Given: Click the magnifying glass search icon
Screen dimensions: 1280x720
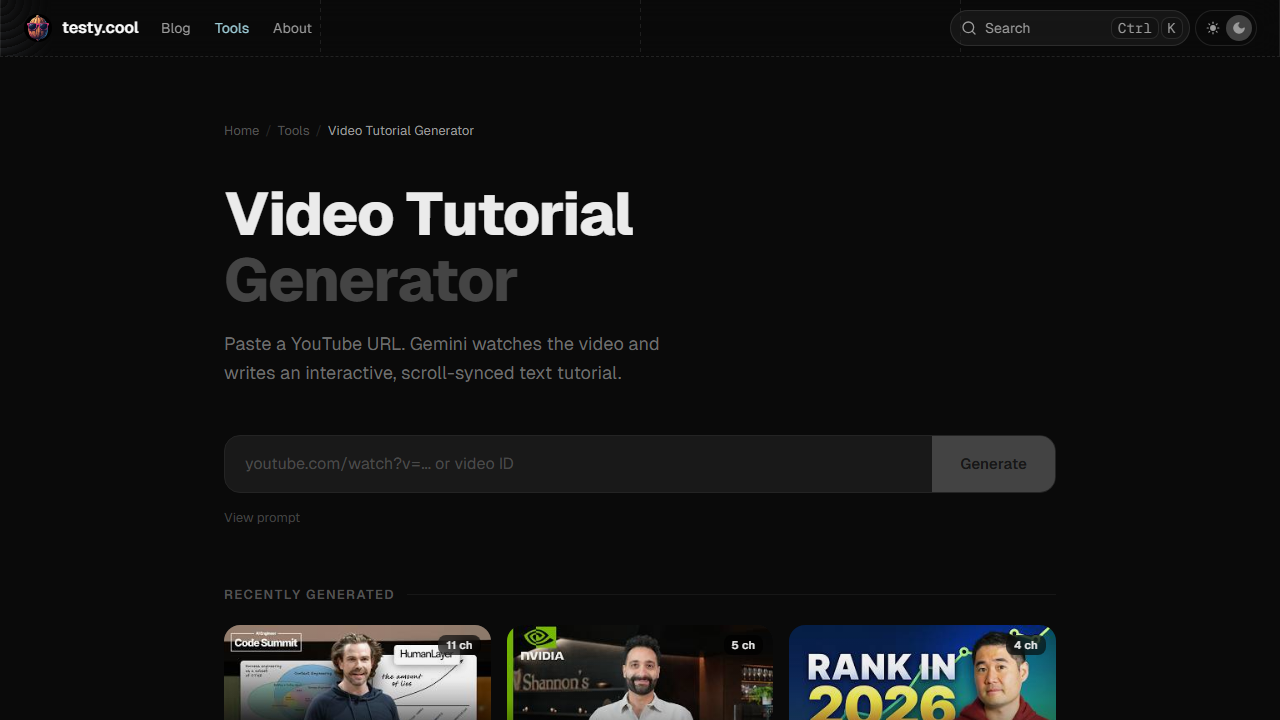Looking at the screenshot, I should point(969,28).
